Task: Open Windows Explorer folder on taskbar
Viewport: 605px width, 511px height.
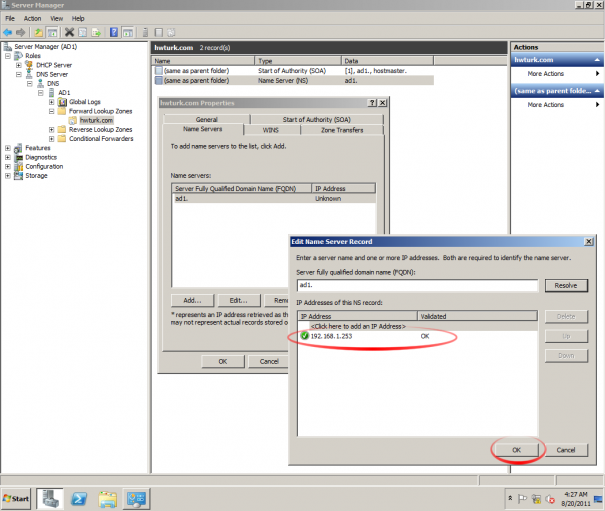Action: (108, 499)
